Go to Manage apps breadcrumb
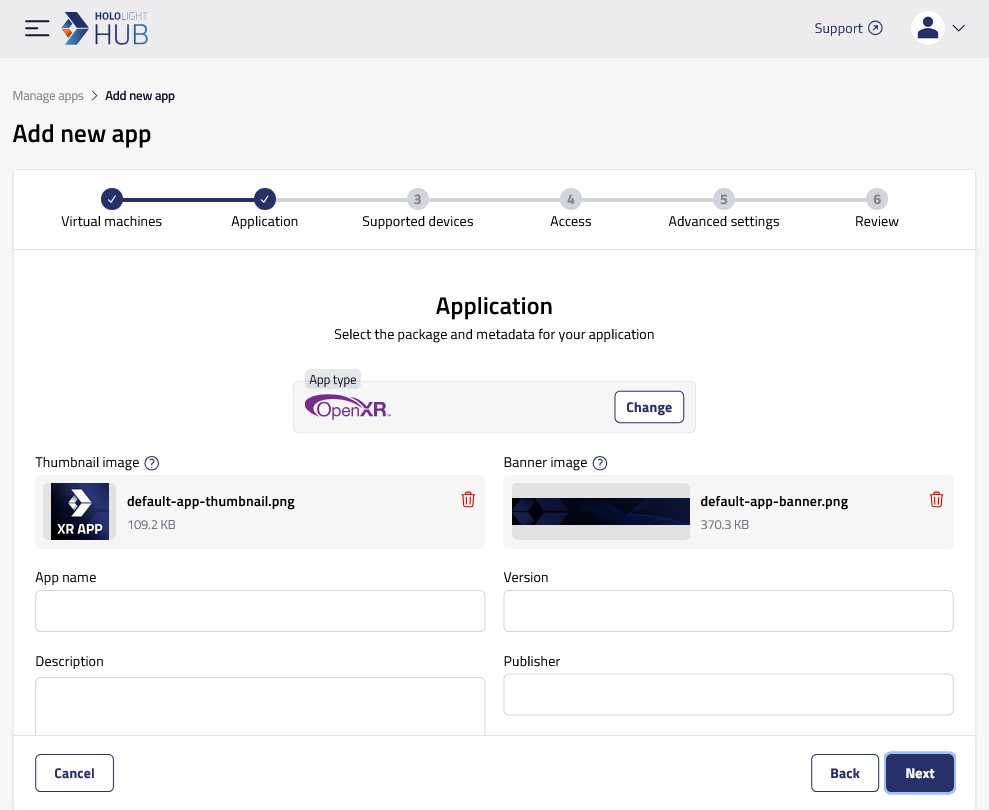The image size is (989, 810). pyautogui.click(x=48, y=96)
